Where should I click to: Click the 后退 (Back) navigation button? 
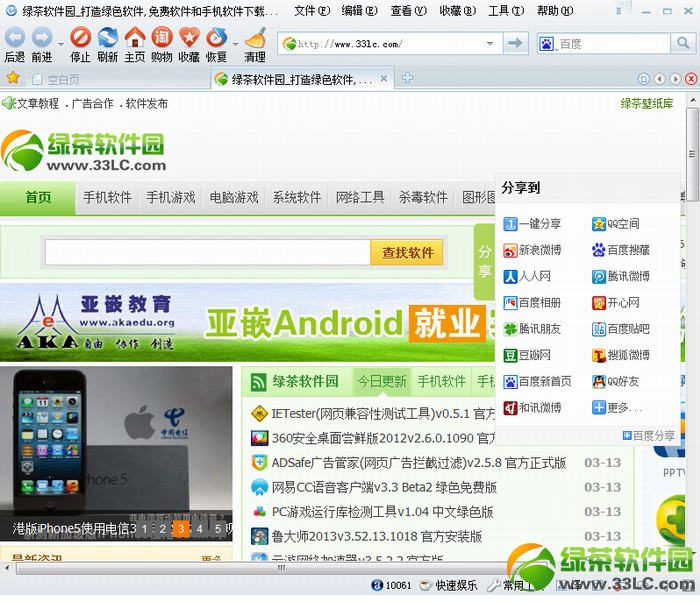[x=14, y=44]
